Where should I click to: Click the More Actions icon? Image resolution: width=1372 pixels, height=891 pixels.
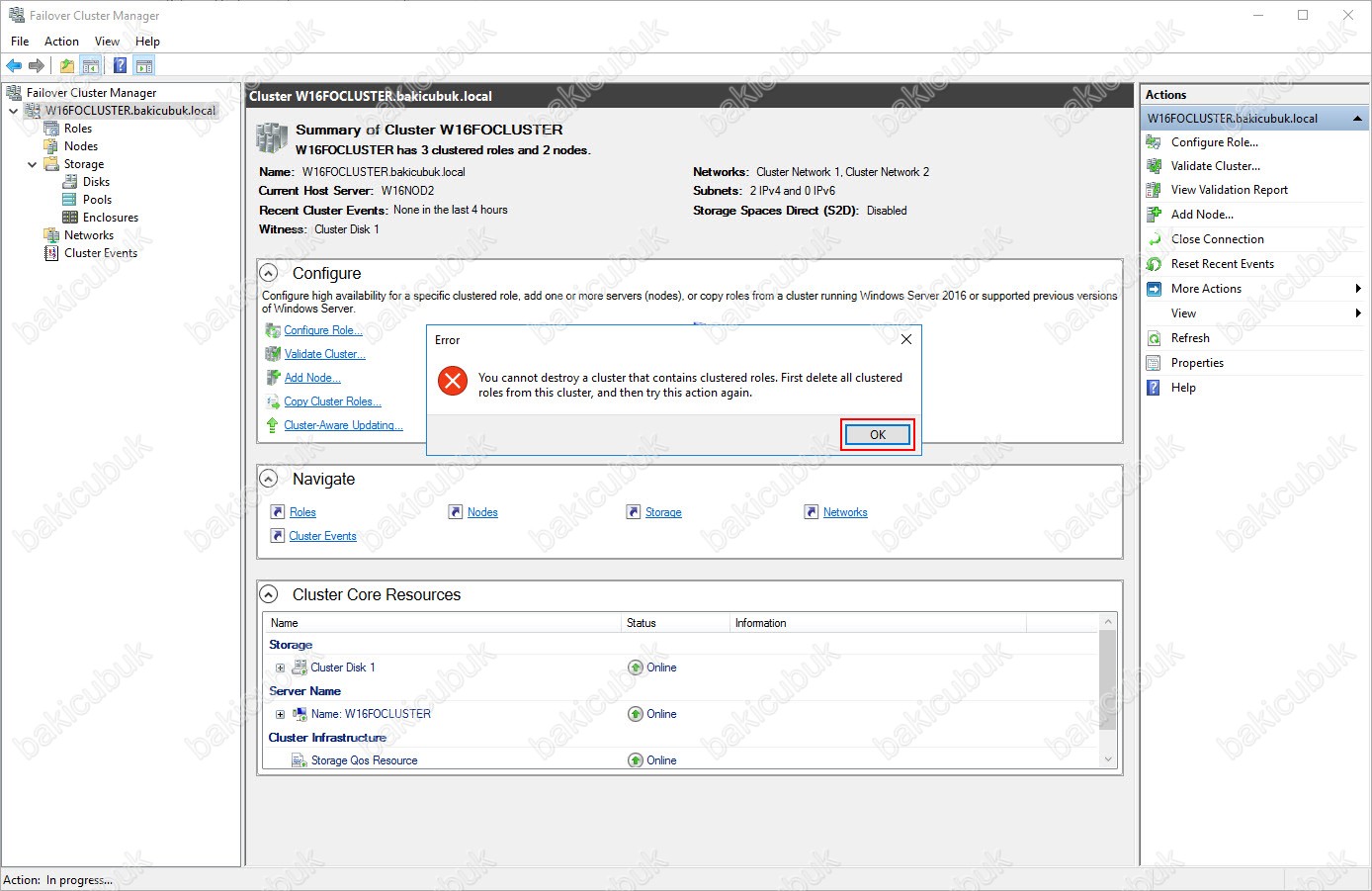(1154, 289)
